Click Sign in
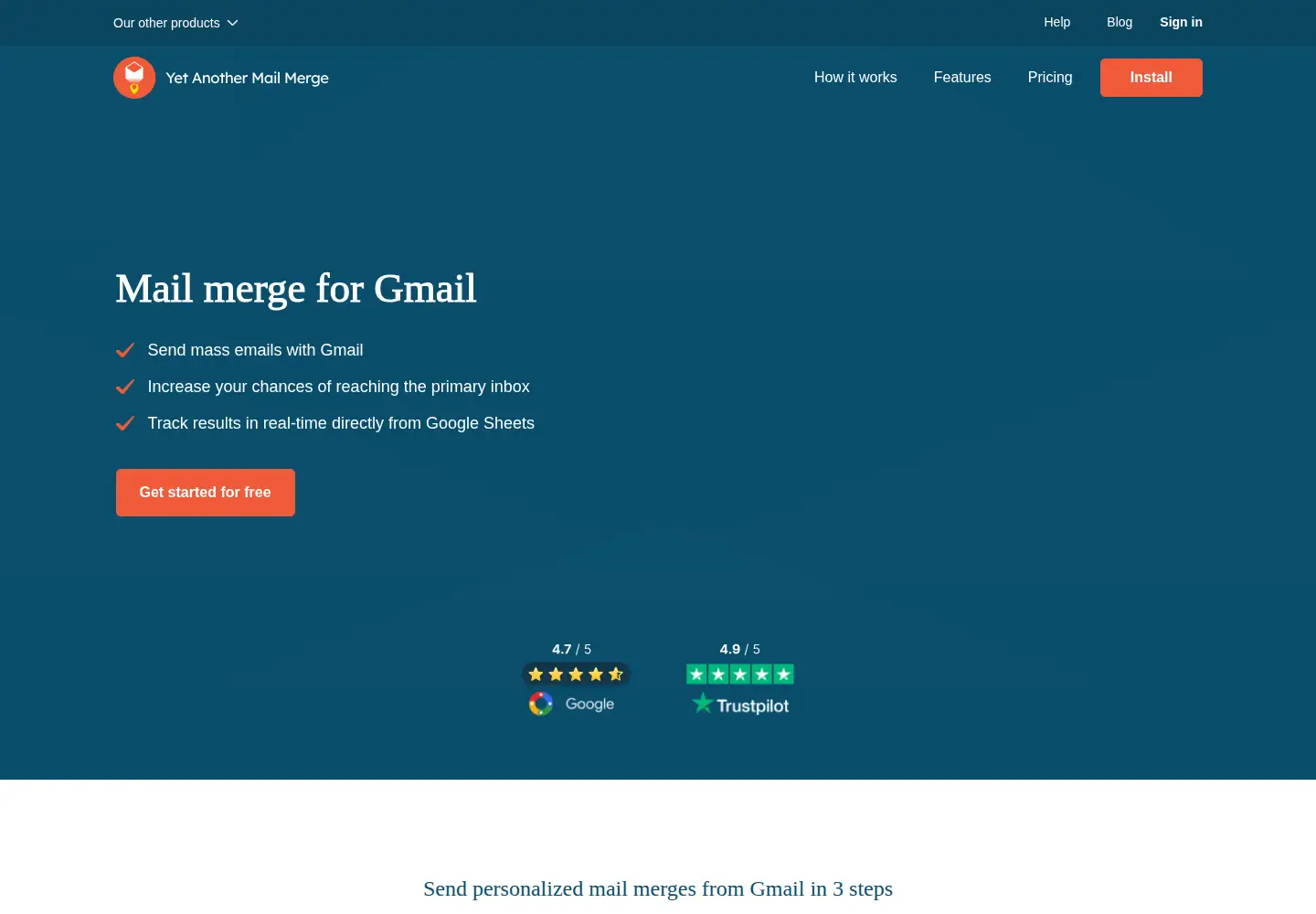 [1181, 22]
